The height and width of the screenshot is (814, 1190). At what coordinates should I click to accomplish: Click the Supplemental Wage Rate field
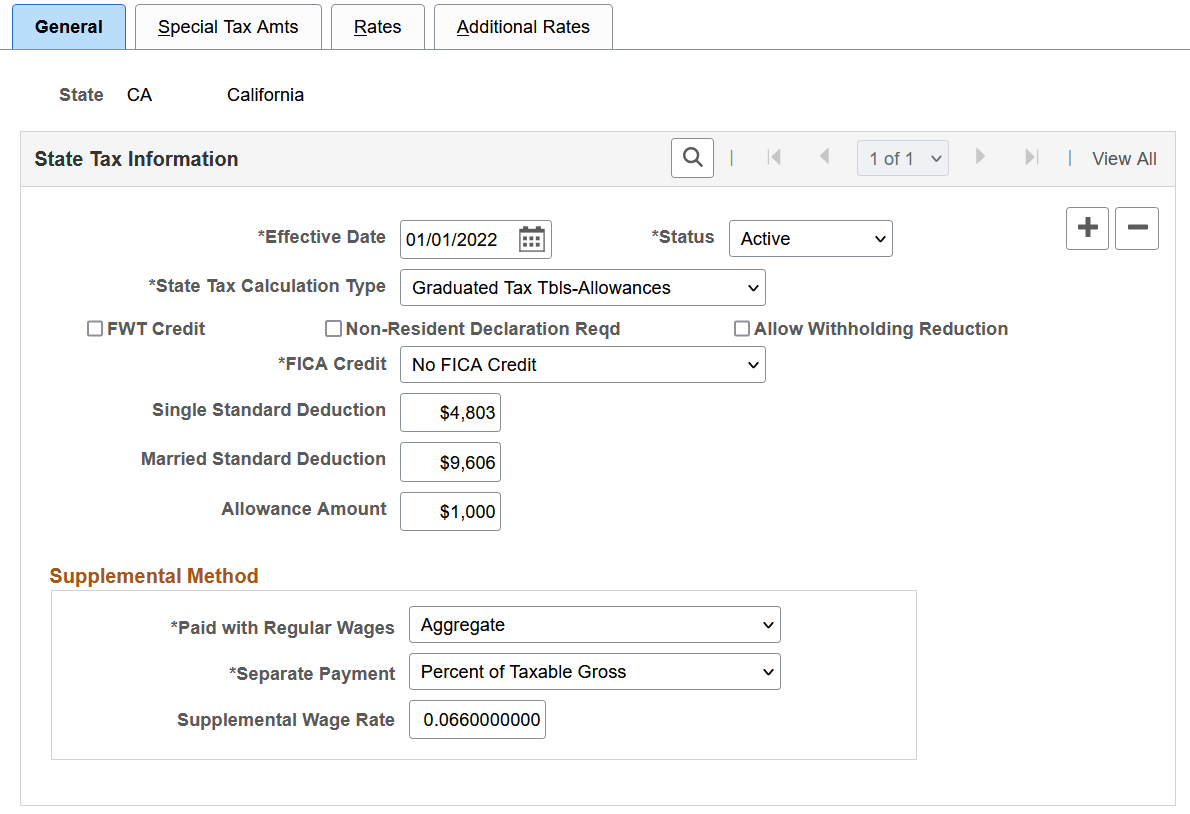pos(477,719)
